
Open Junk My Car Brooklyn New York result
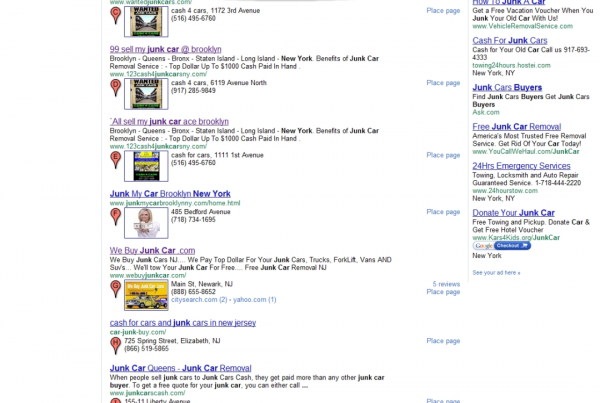pos(170,194)
